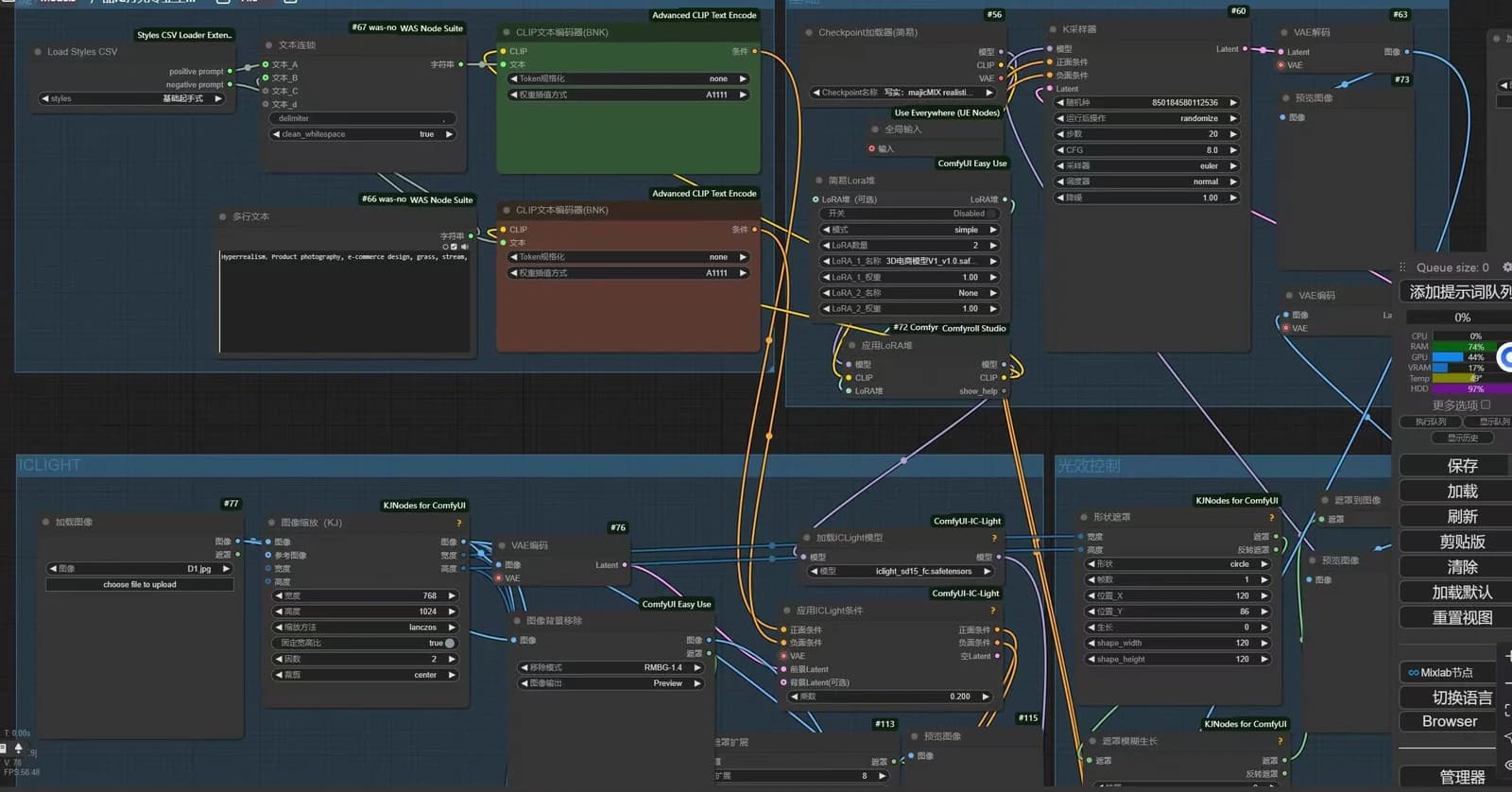
Task: Open Browser button in side menu
Action: click(1448, 721)
